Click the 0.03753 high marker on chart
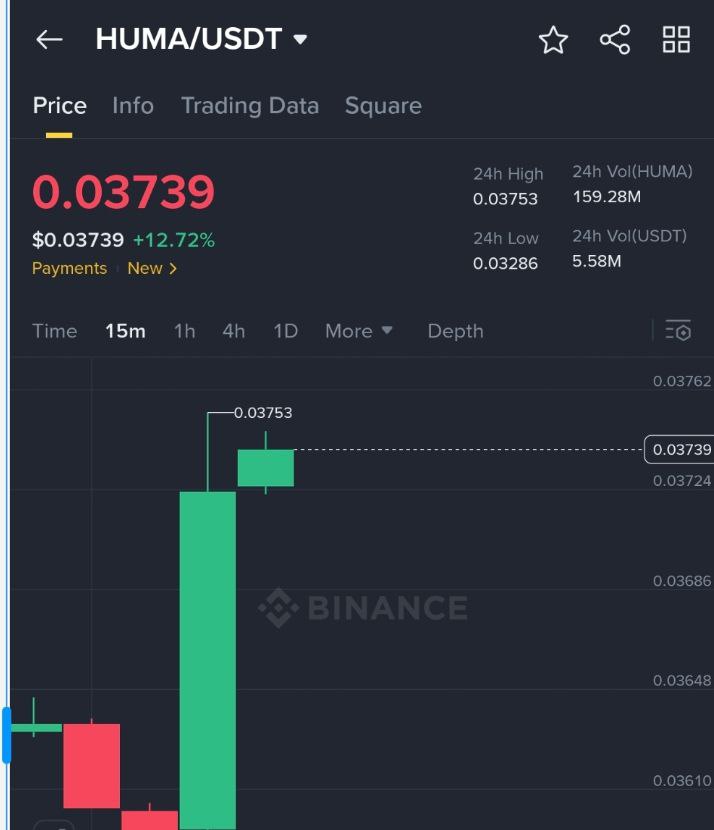The height and width of the screenshot is (830, 714). (x=263, y=412)
